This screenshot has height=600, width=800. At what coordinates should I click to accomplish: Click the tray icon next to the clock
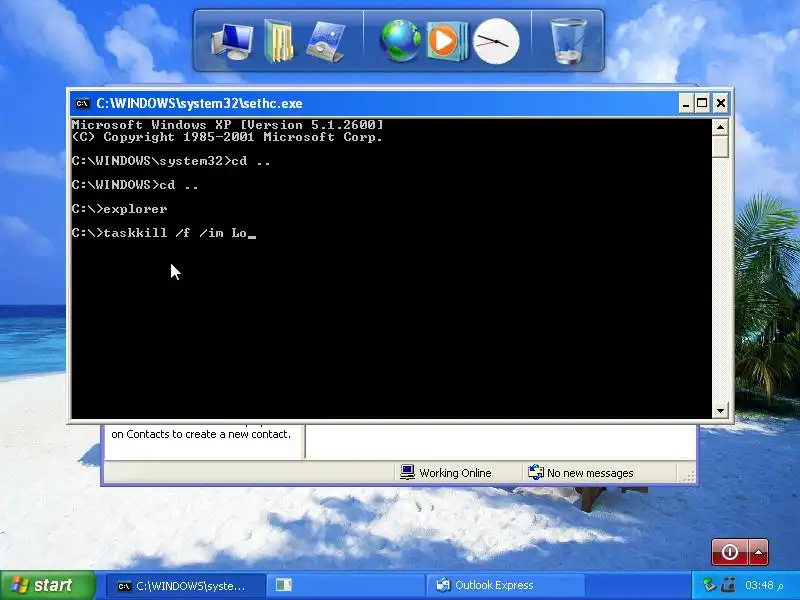728,585
